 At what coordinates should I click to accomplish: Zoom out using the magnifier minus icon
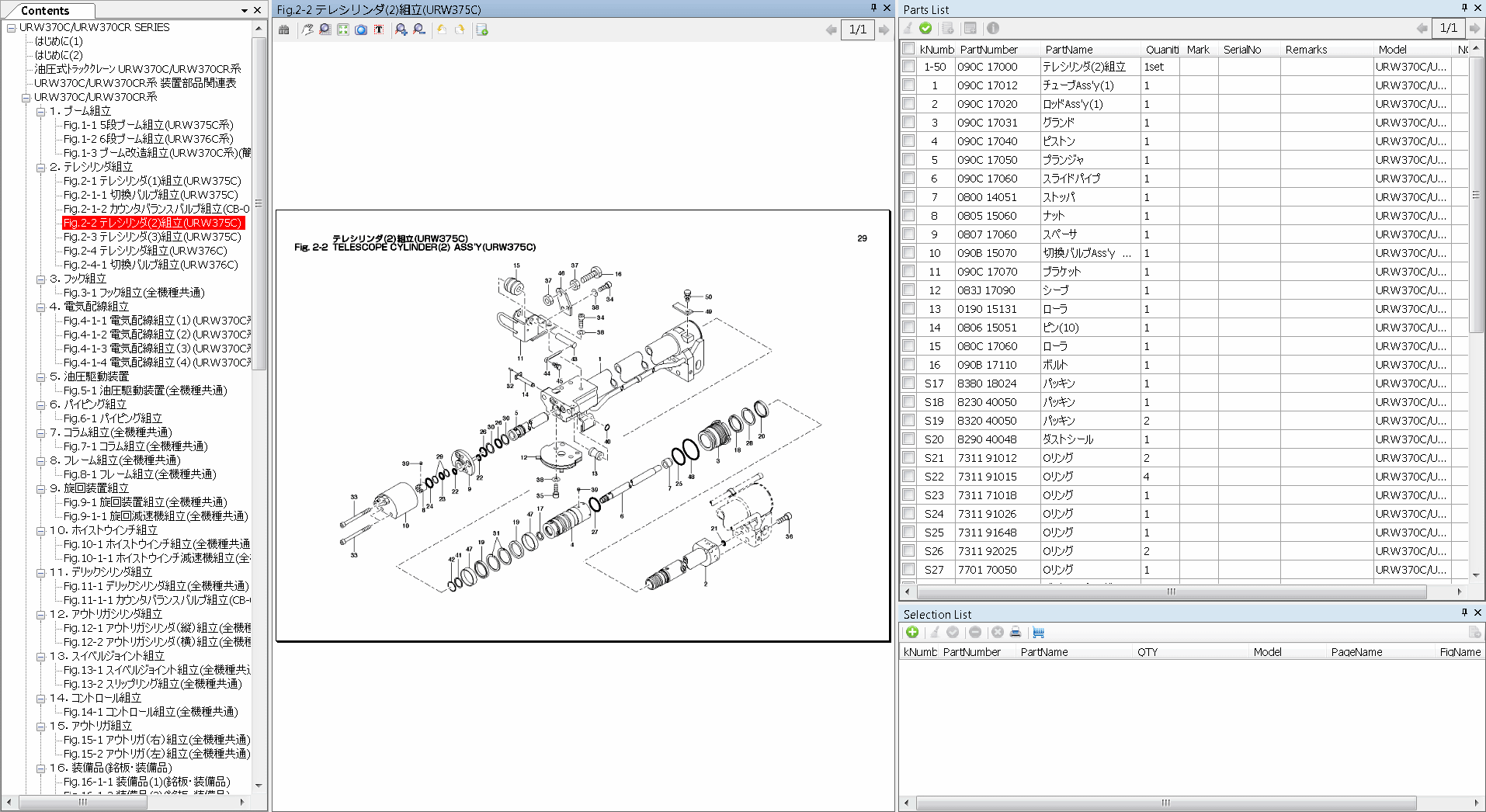tap(419, 29)
